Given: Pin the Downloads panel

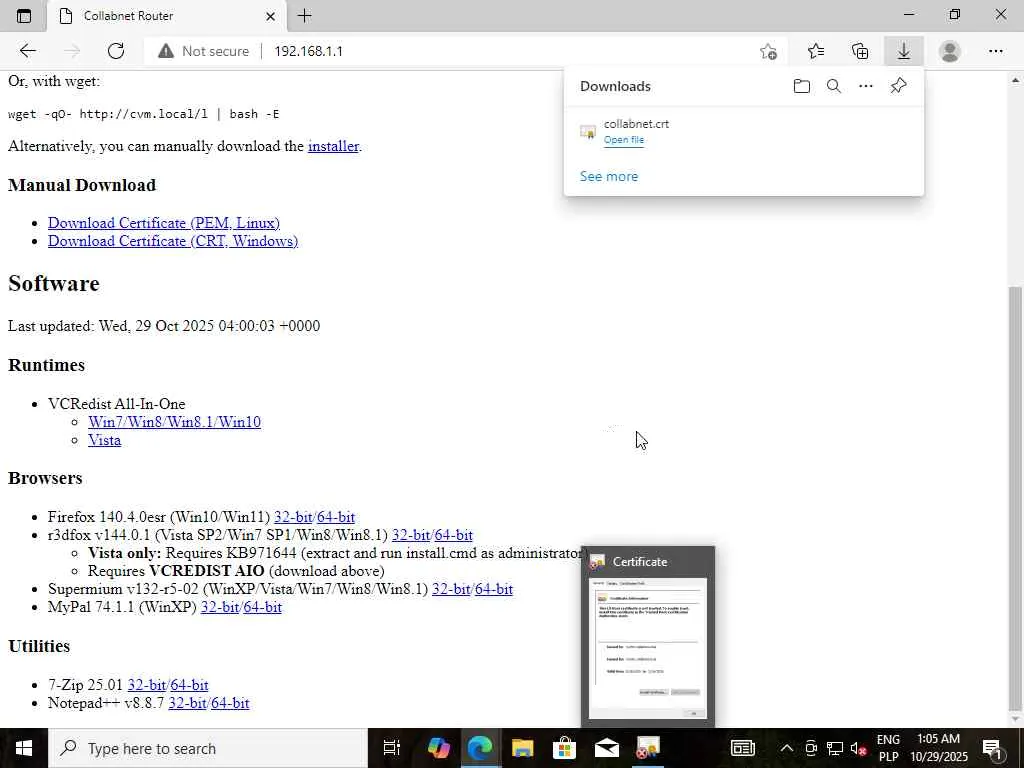Looking at the screenshot, I should tap(899, 86).
